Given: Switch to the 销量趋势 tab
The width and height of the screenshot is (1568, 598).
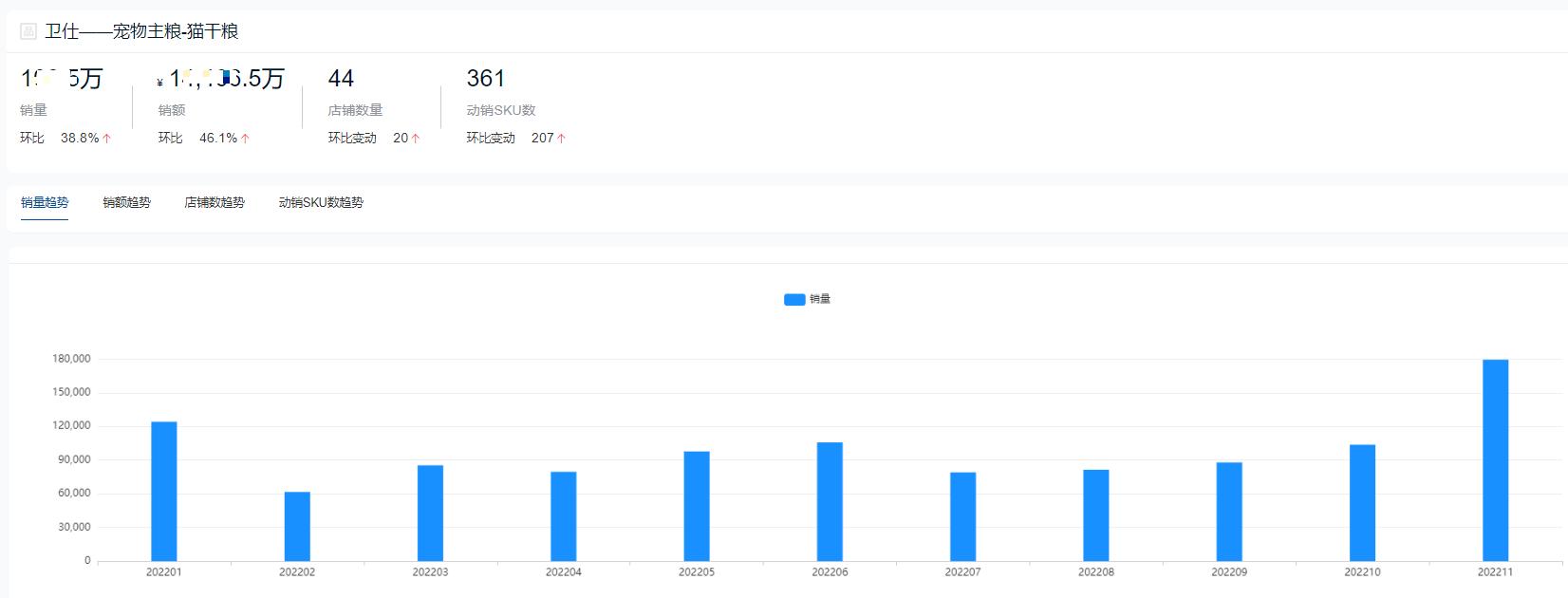Looking at the screenshot, I should click(x=45, y=202).
